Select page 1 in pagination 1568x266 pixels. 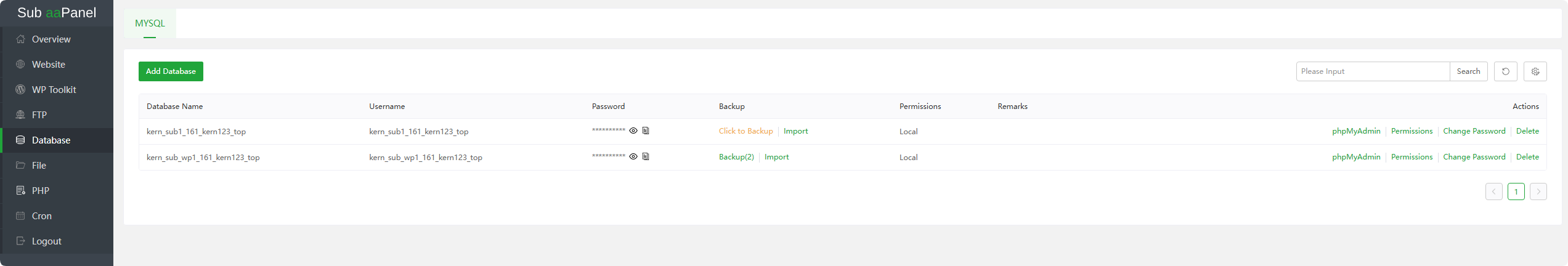(x=1516, y=191)
